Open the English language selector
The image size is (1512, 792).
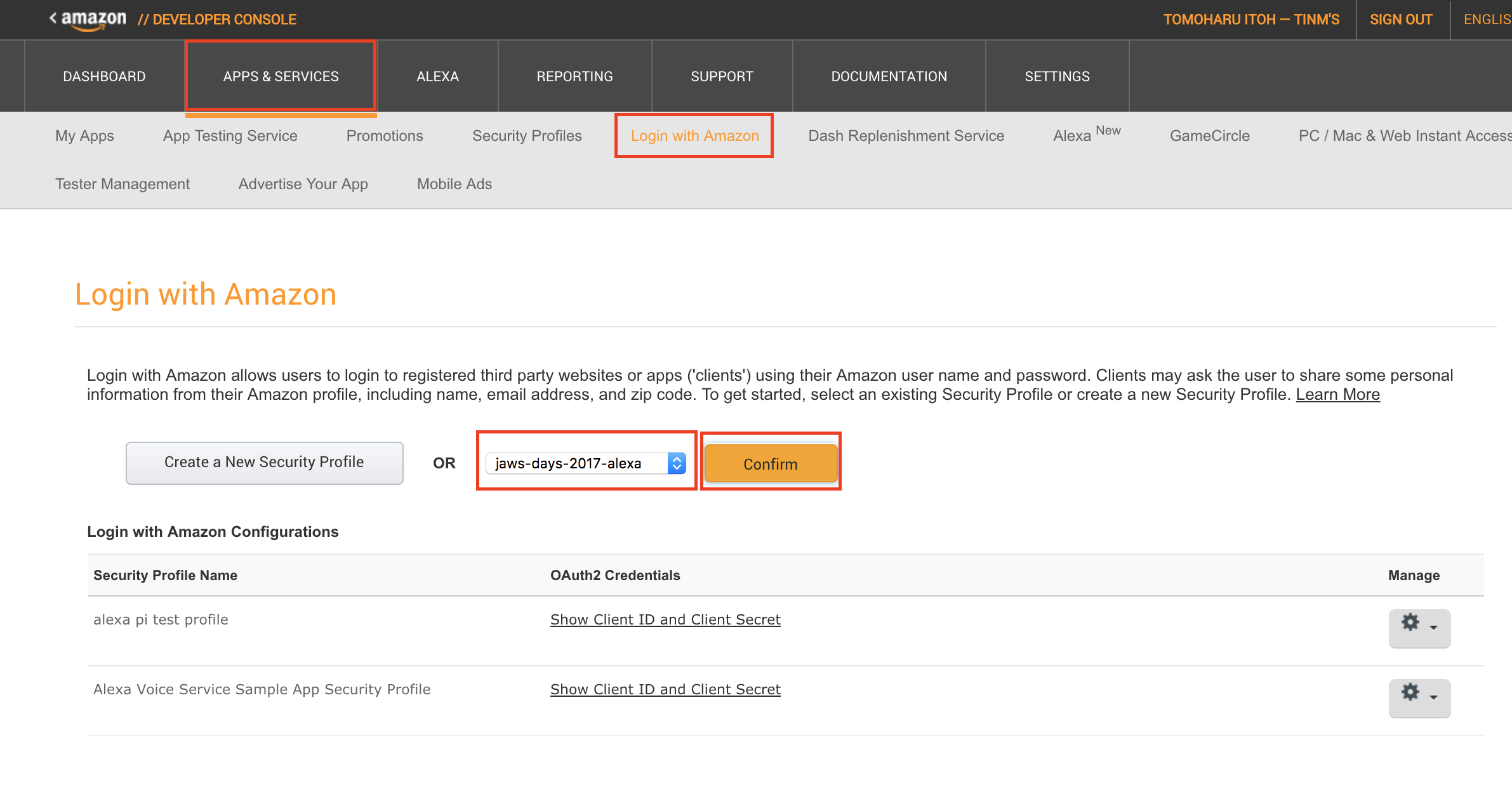tap(1487, 20)
